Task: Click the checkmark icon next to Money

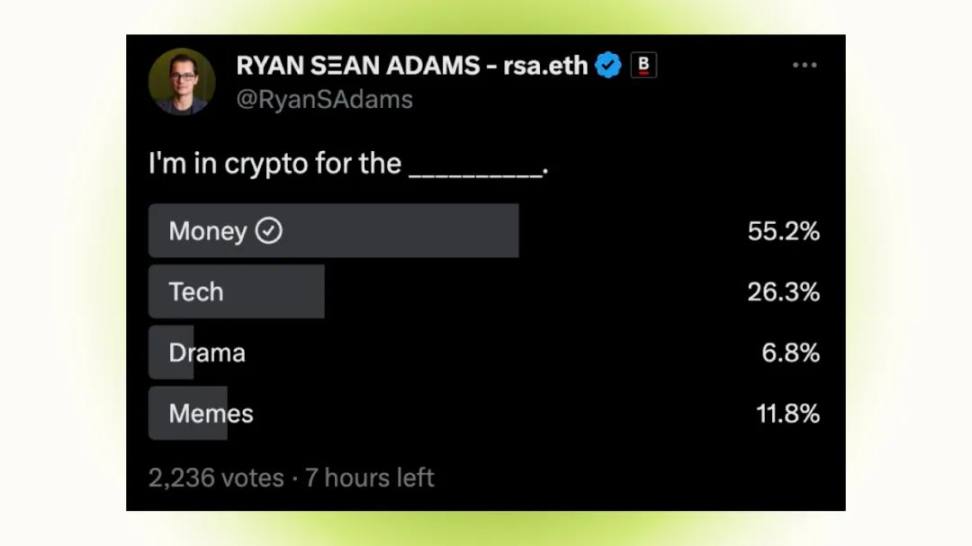Action: (268, 231)
